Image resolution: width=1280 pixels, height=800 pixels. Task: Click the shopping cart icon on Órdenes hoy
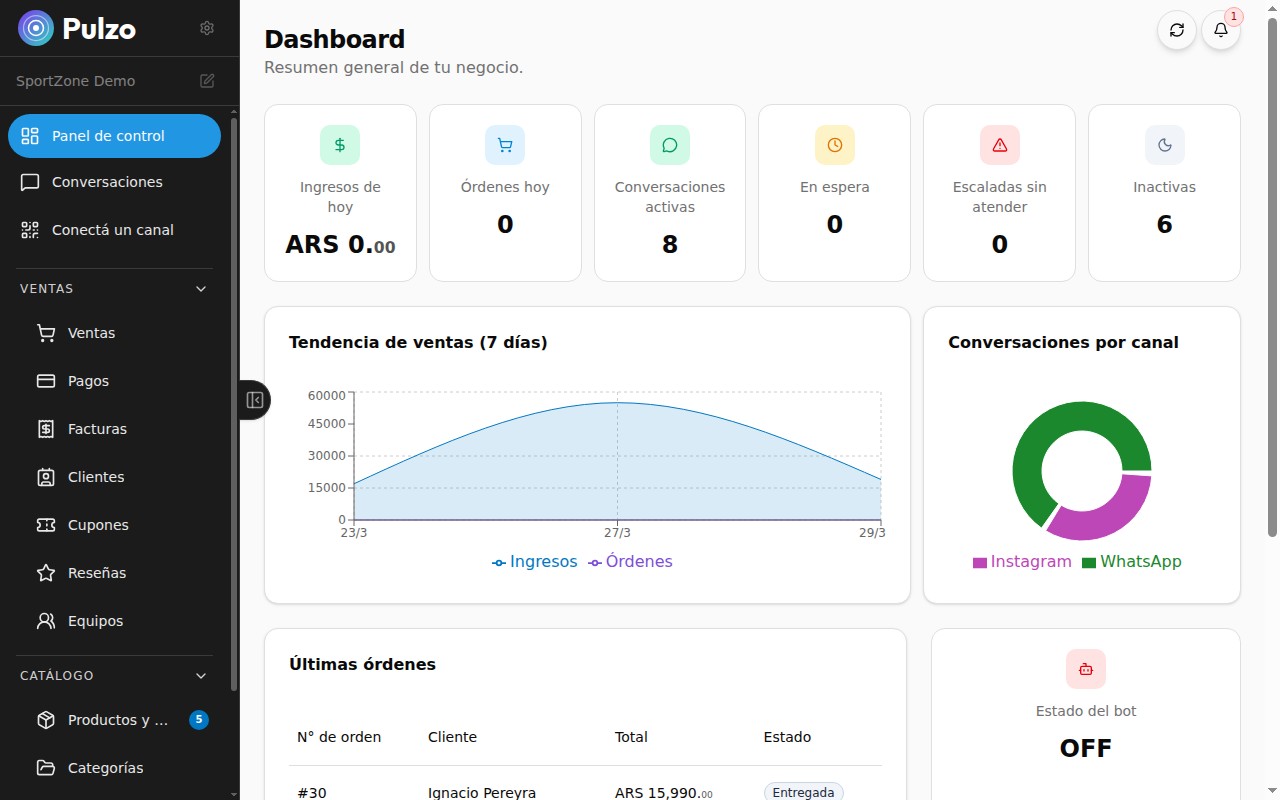[505, 145]
